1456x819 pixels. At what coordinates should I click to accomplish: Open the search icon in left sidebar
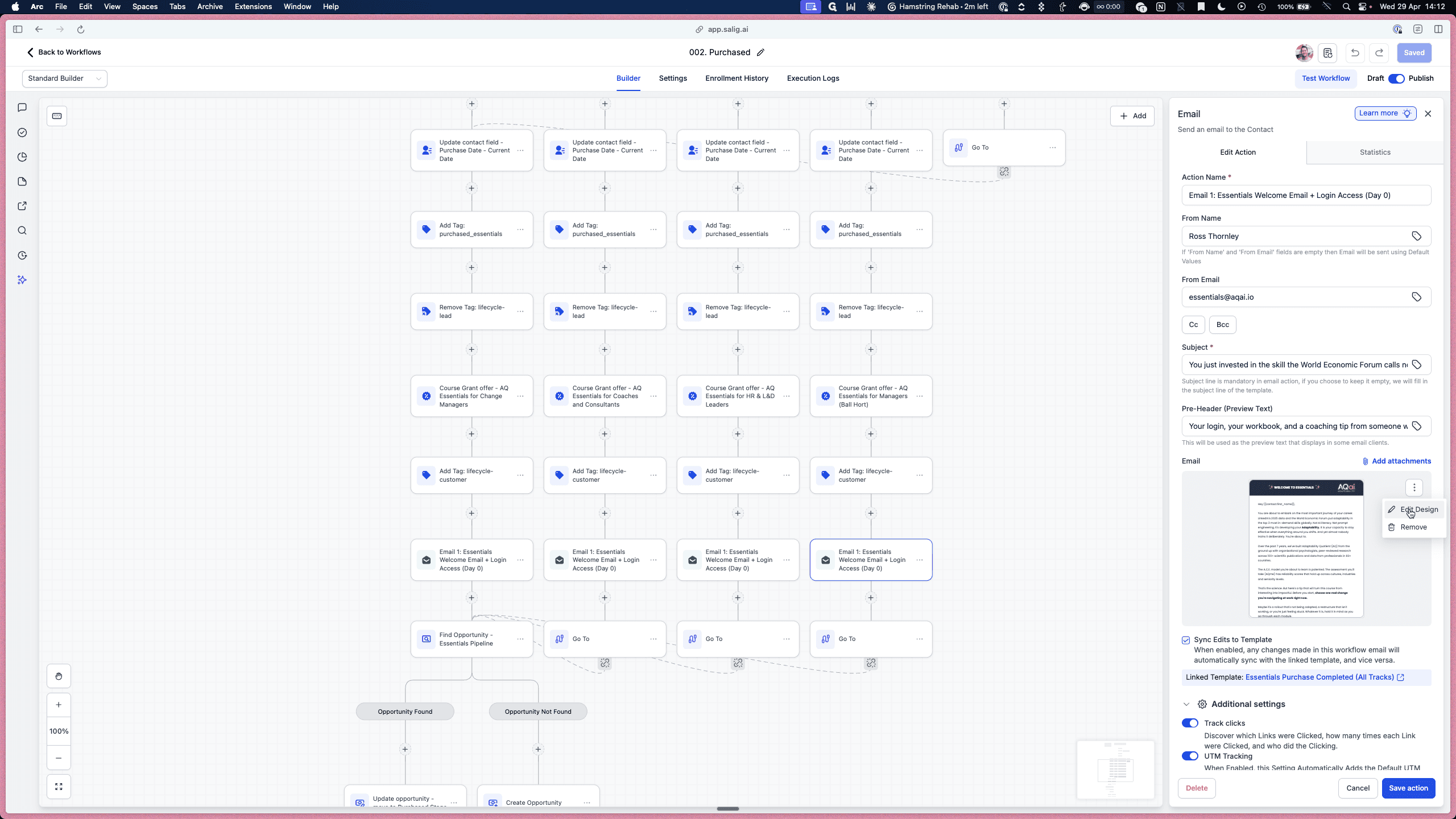click(22, 230)
